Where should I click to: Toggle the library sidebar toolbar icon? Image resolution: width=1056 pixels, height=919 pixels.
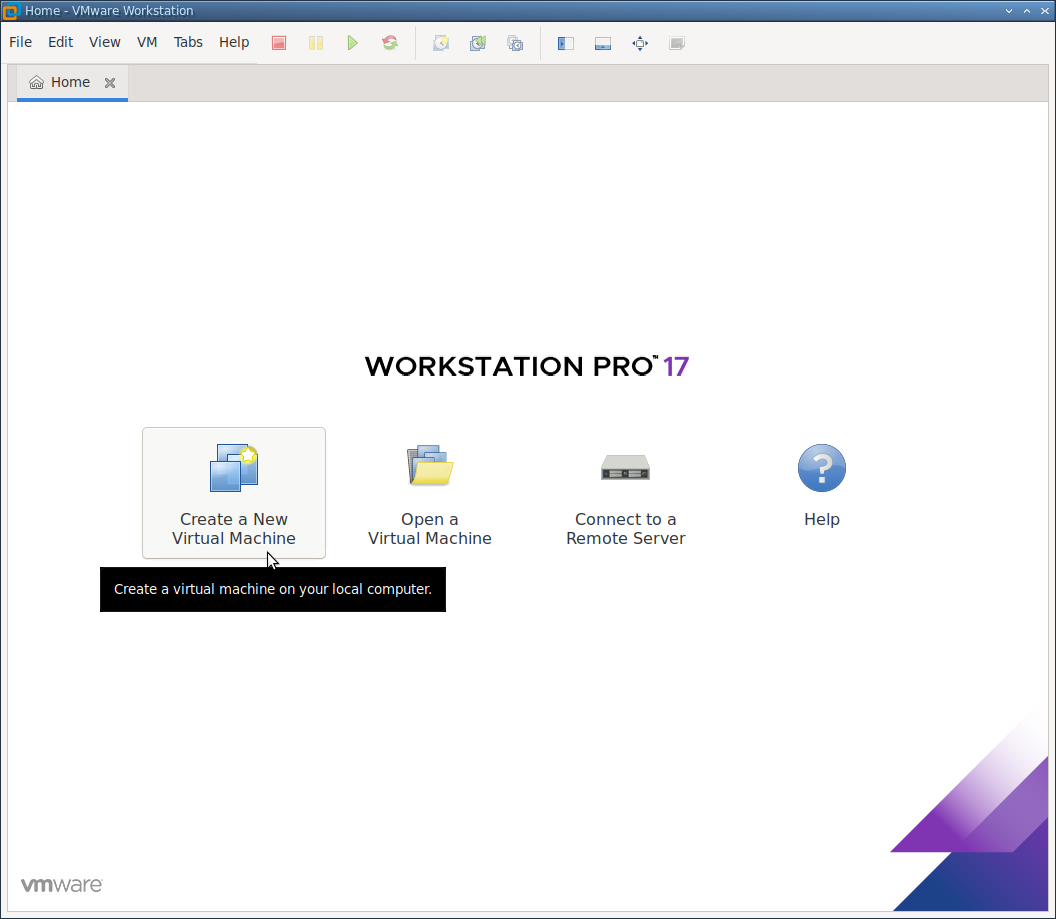click(x=566, y=43)
